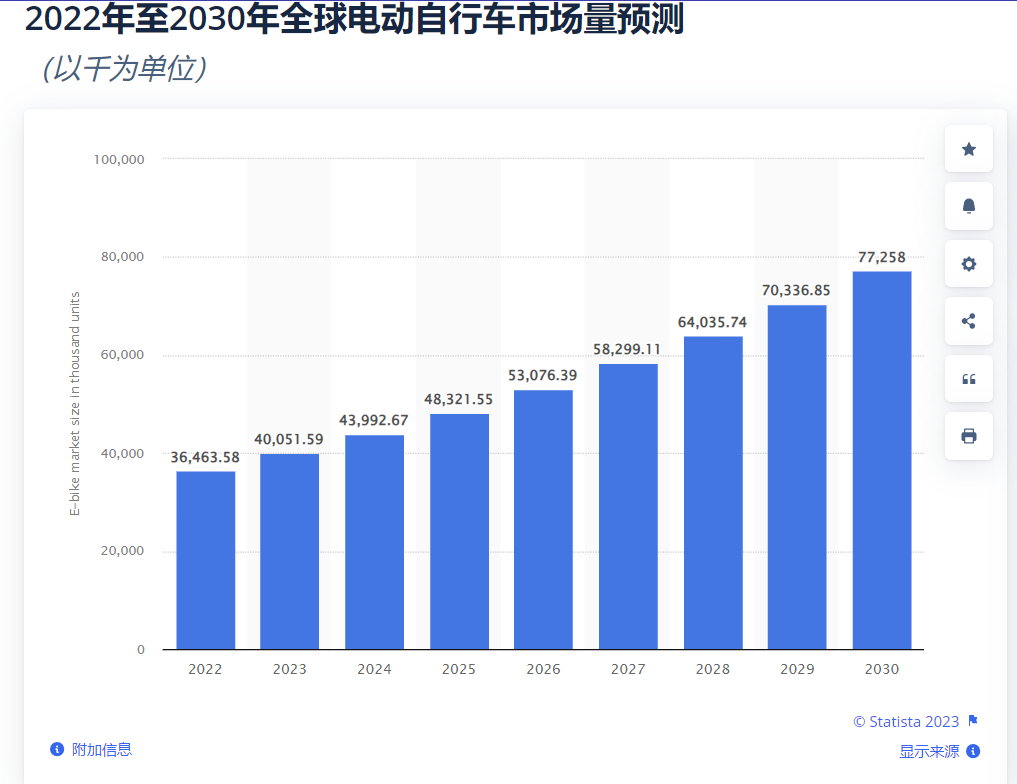The height and width of the screenshot is (784, 1017).
Task: Click the subtitle (以千为单位)
Action: [125, 69]
